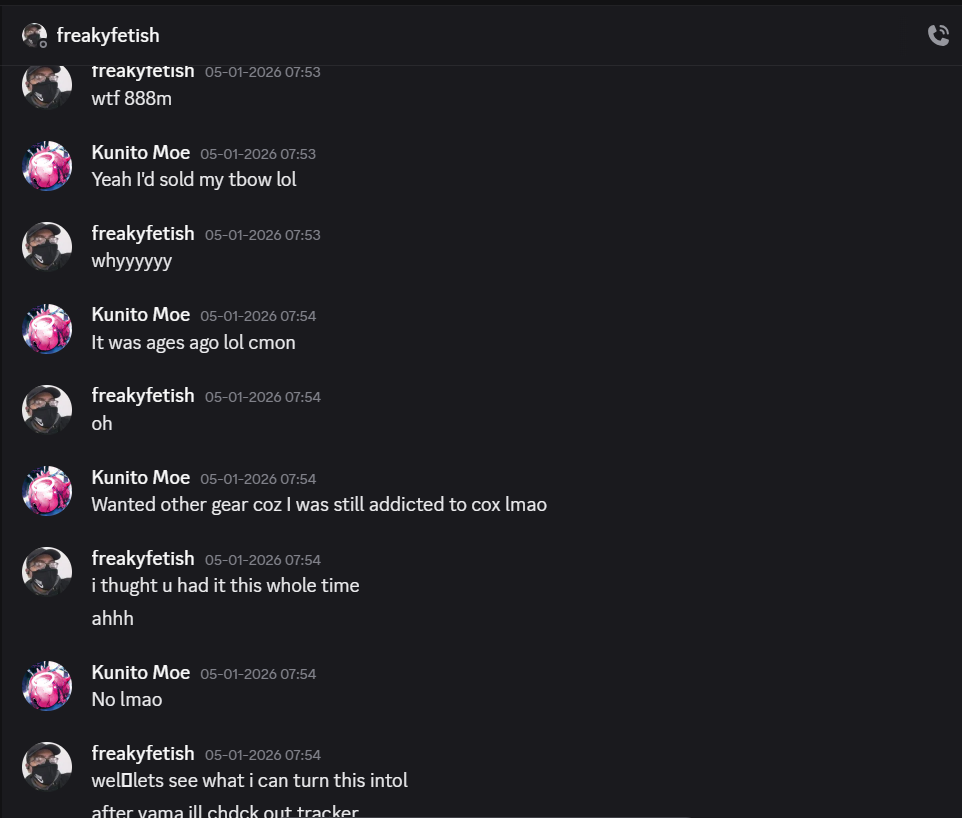Click the timestamp next to "whyyyyyy" message
962x818 pixels.
262,234
